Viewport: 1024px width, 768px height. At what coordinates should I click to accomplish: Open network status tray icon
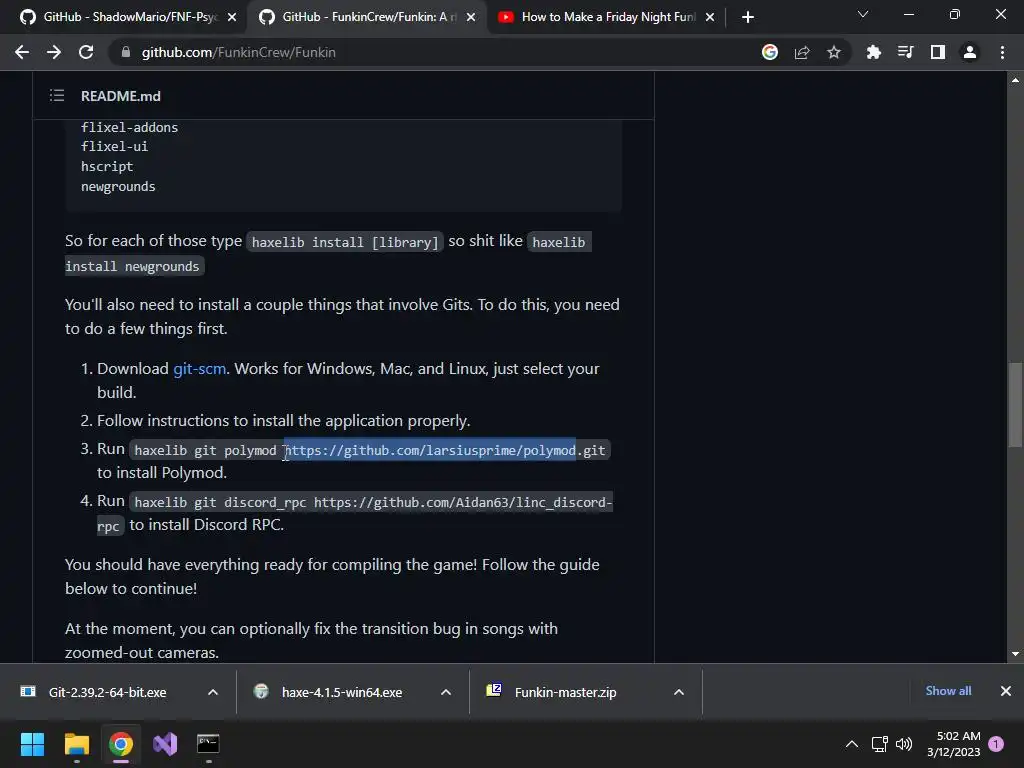(879, 744)
